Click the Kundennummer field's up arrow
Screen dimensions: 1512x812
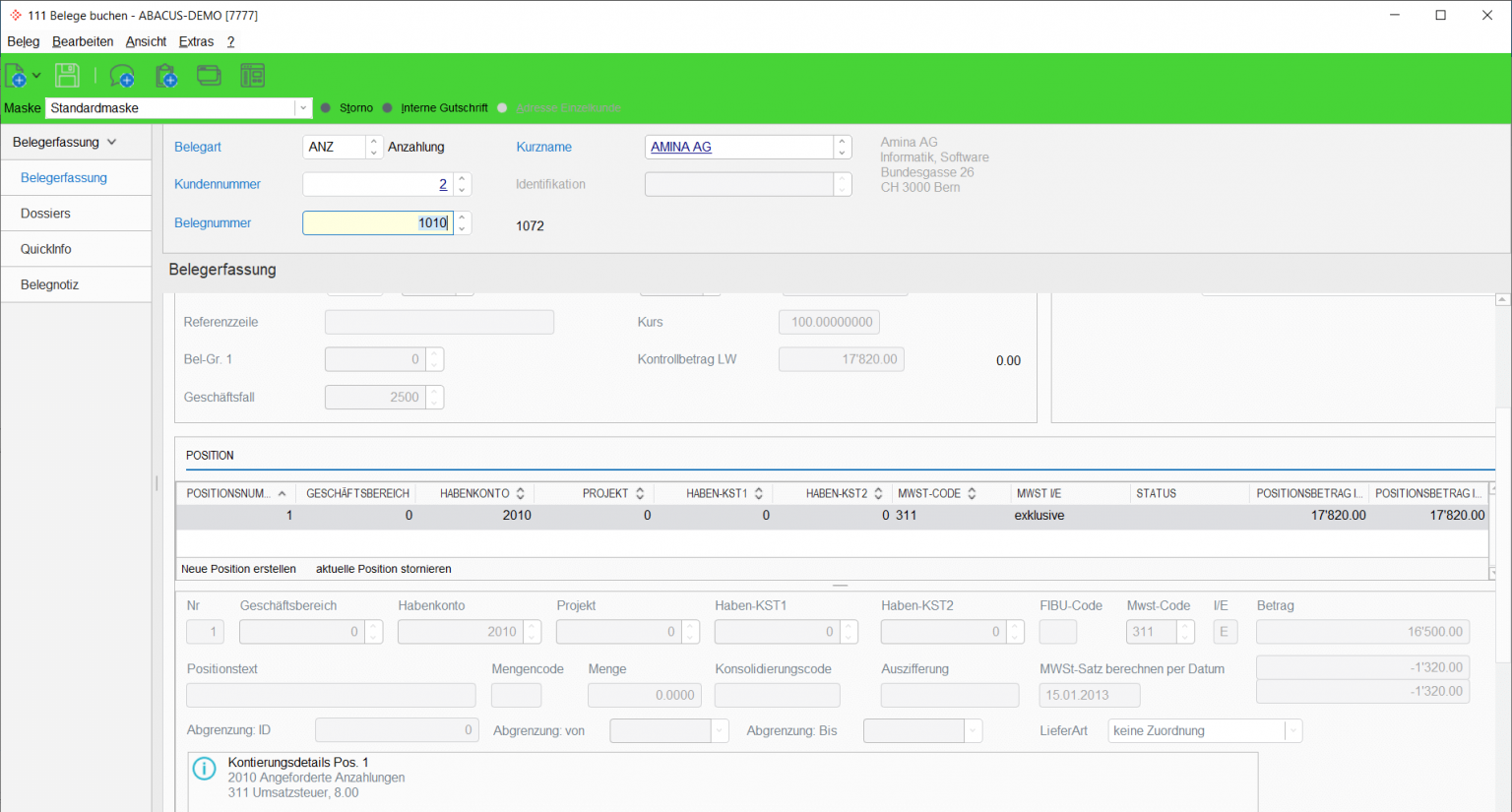pos(463,179)
